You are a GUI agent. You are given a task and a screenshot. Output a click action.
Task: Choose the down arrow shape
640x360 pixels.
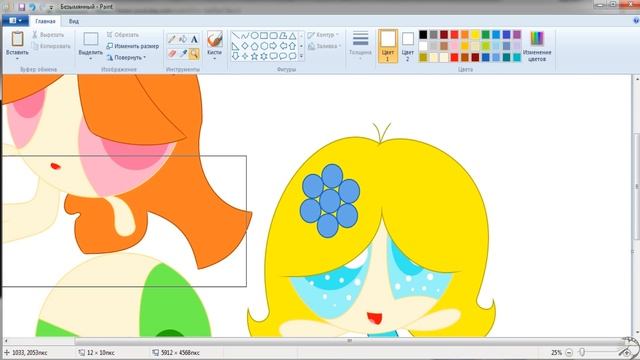[236, 56]
